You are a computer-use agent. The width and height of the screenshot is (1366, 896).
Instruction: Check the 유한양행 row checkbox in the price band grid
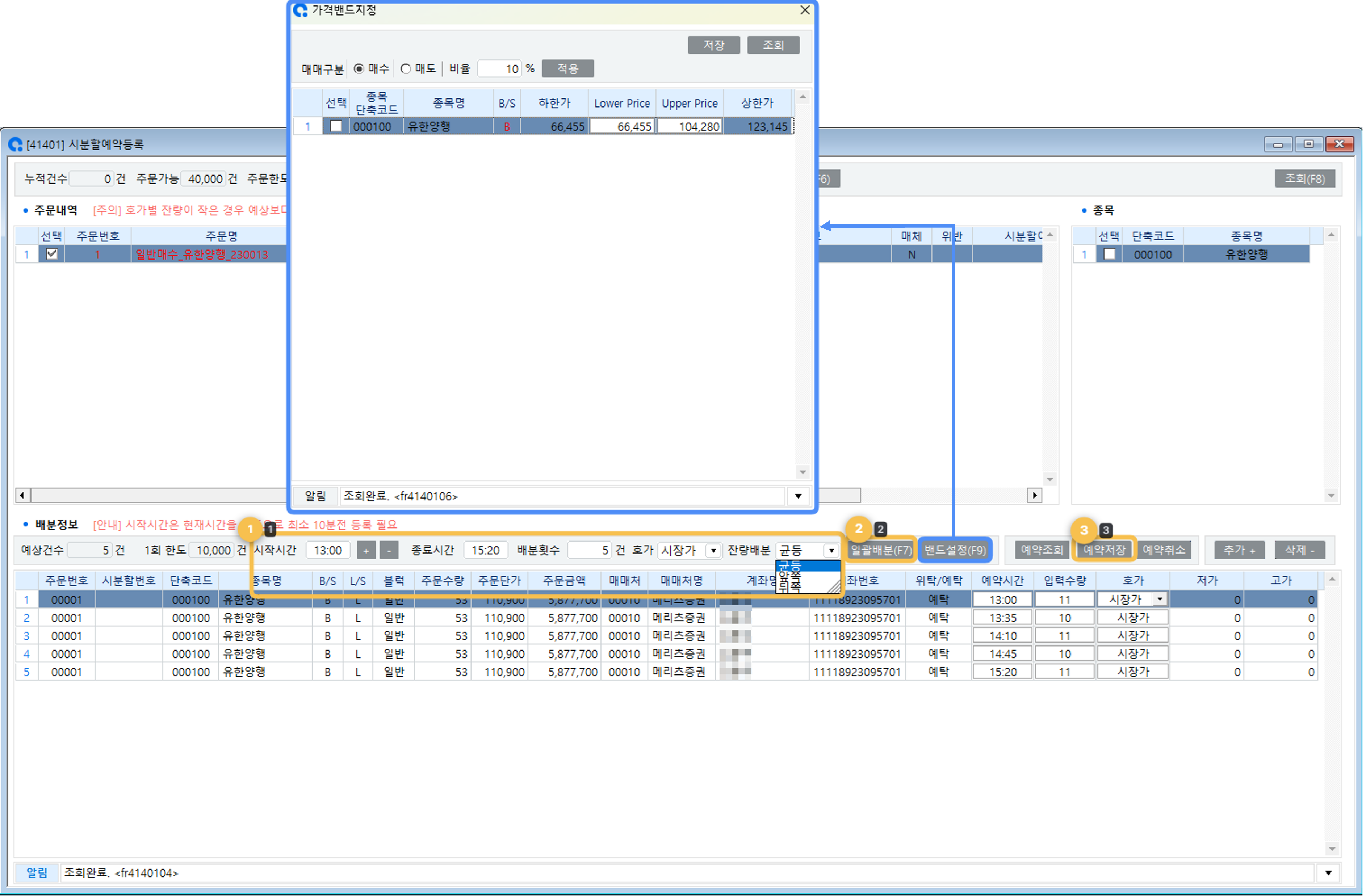[x=336, y=126]
